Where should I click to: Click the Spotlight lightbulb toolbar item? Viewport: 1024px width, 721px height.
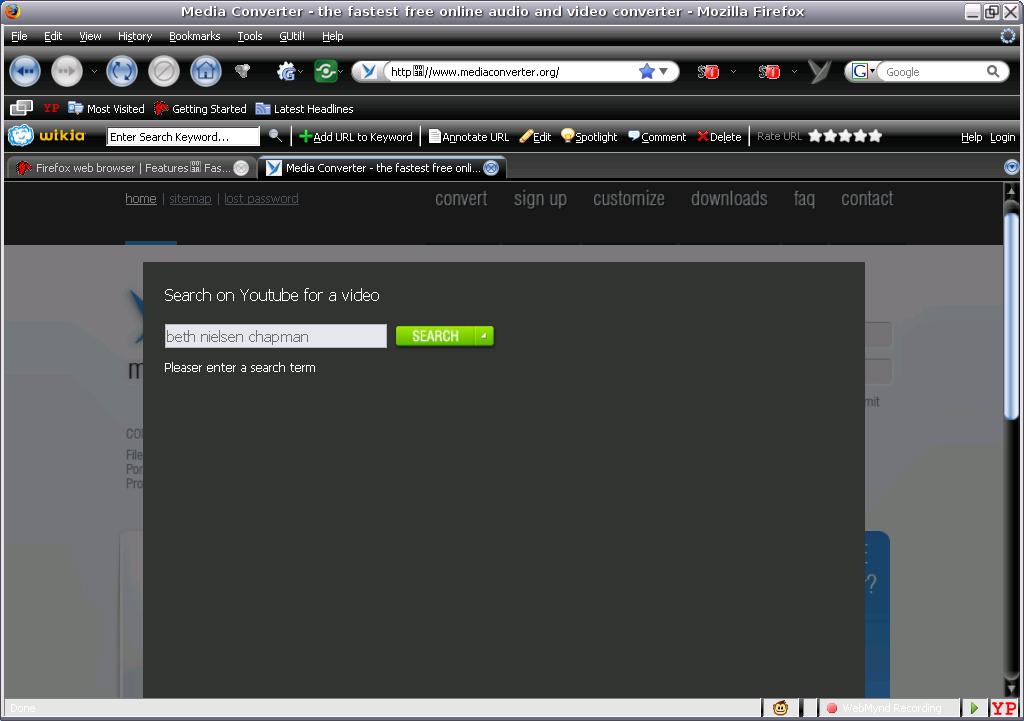(x=589, y=136)
